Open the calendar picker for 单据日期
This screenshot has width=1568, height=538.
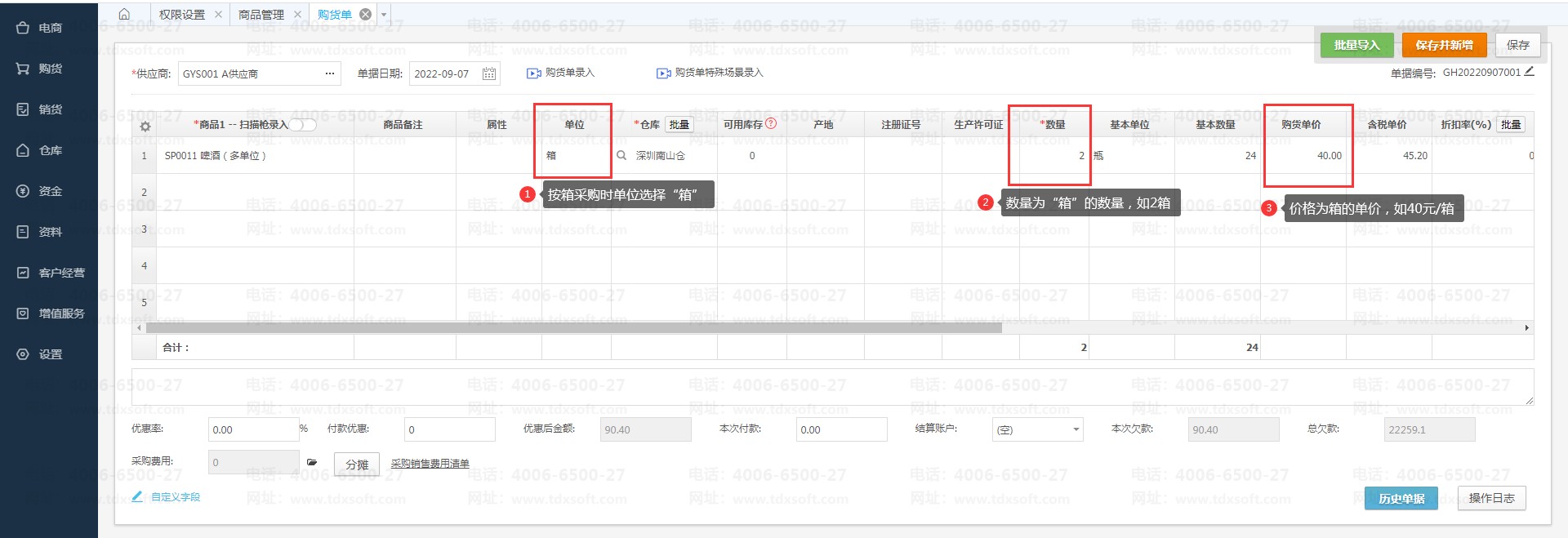click(x=488, y=73)
